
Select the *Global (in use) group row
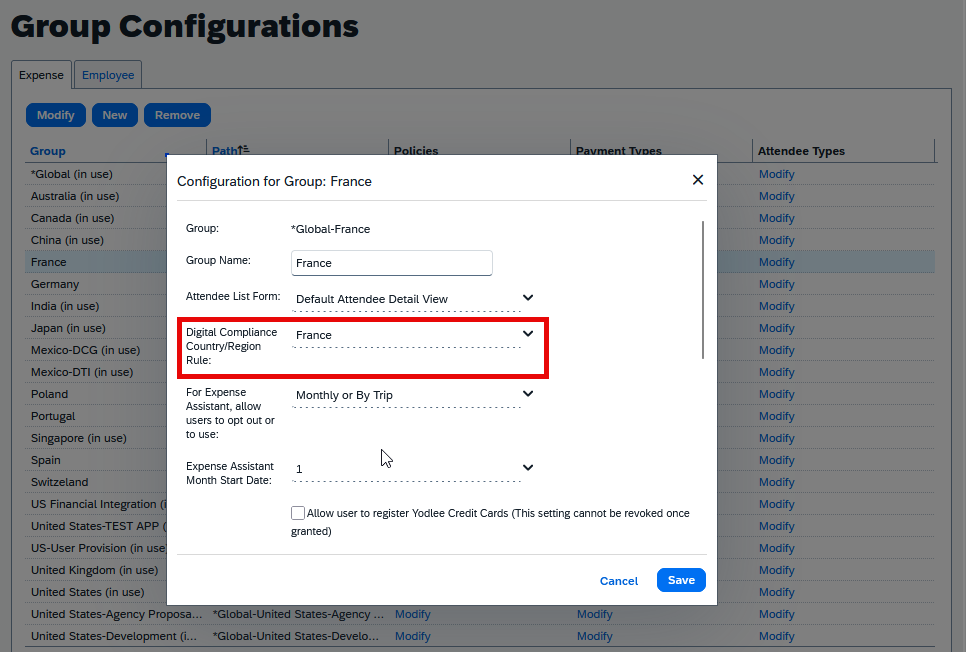tap(71, 174)
